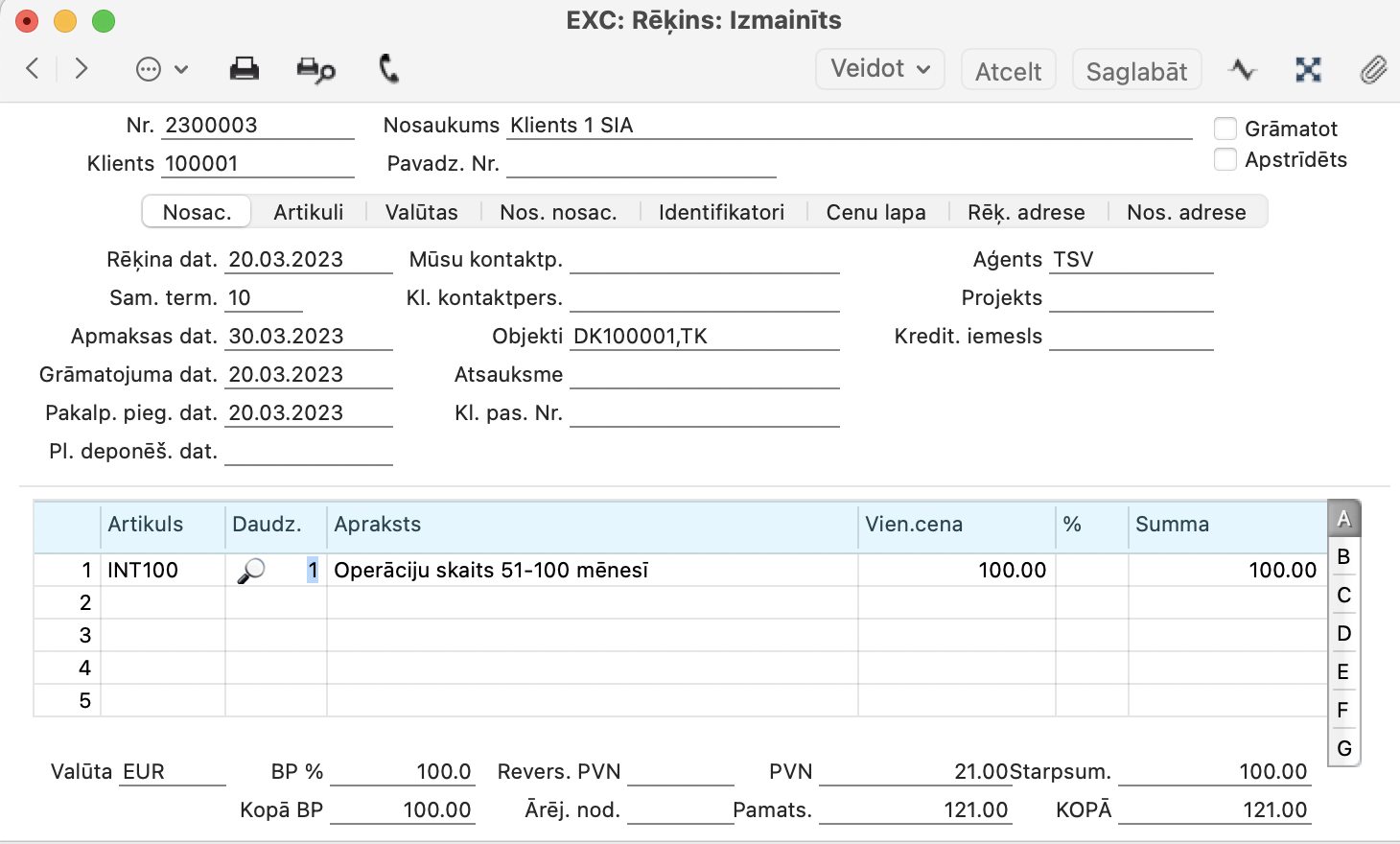Tick the Apstrīdēts checkbox

(1225, 159)
